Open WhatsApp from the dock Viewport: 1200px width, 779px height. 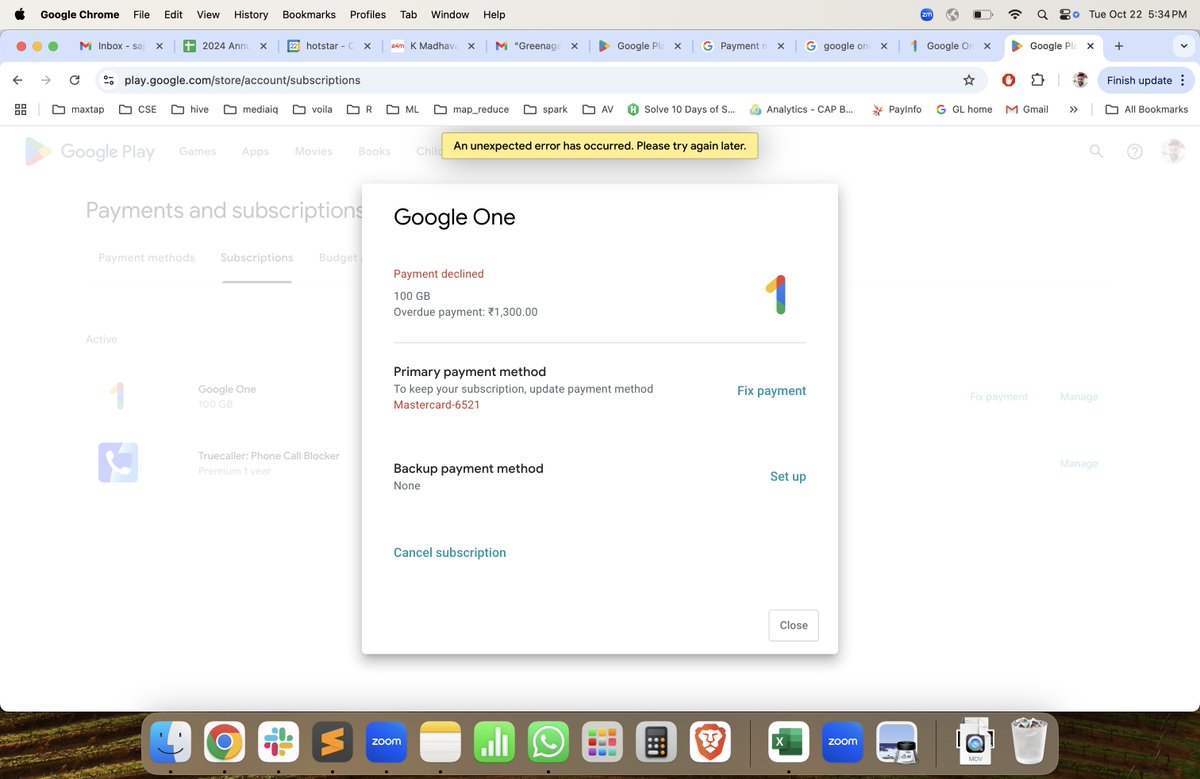pyautogui.click(x=548, y=742)
